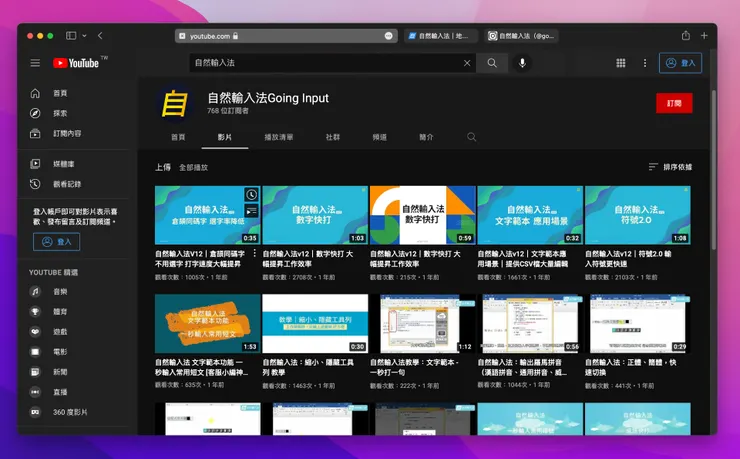The height and width of the screenshot is (459, 740).
Task: Open the 0:59 數字快打 video thumbnail
Action: 422,215
